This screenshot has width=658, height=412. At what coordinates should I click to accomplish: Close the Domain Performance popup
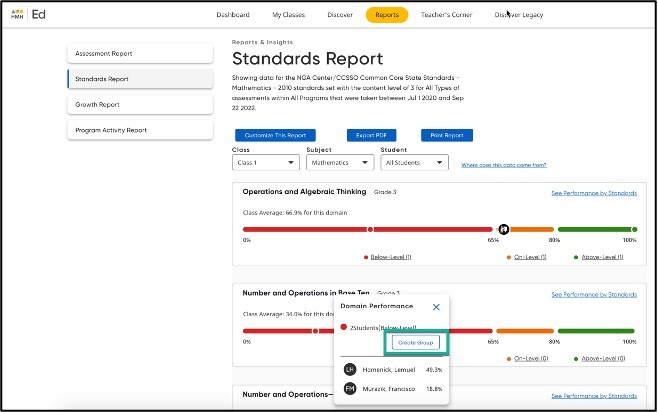436,307
